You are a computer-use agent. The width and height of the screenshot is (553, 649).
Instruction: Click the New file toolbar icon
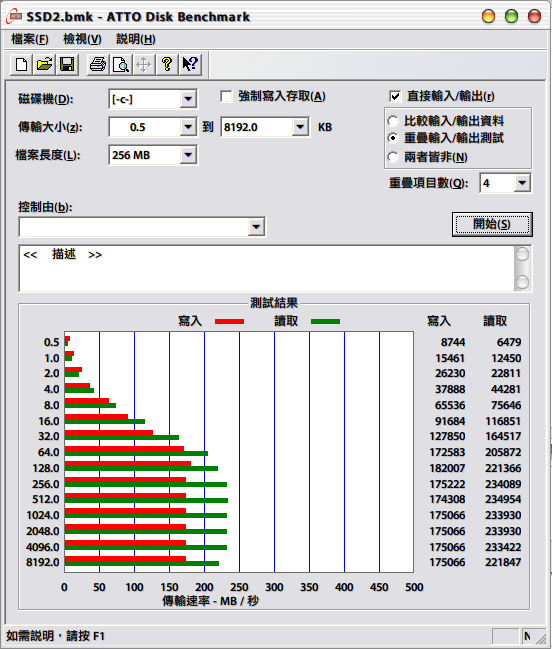click(22, 65)
